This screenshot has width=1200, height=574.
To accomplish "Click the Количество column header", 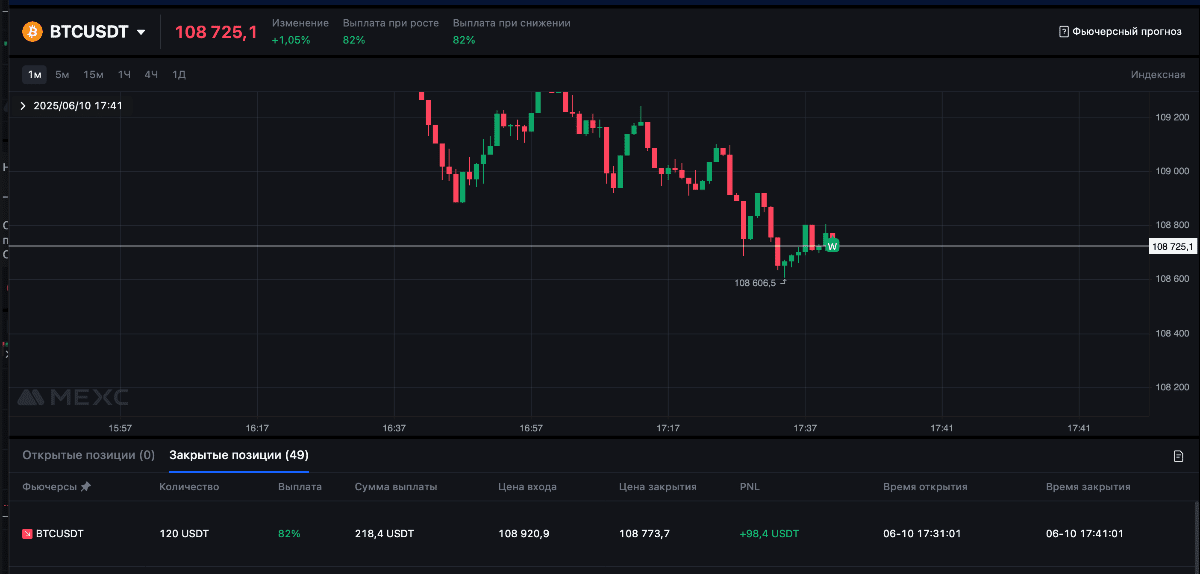I will pos(189,487).
